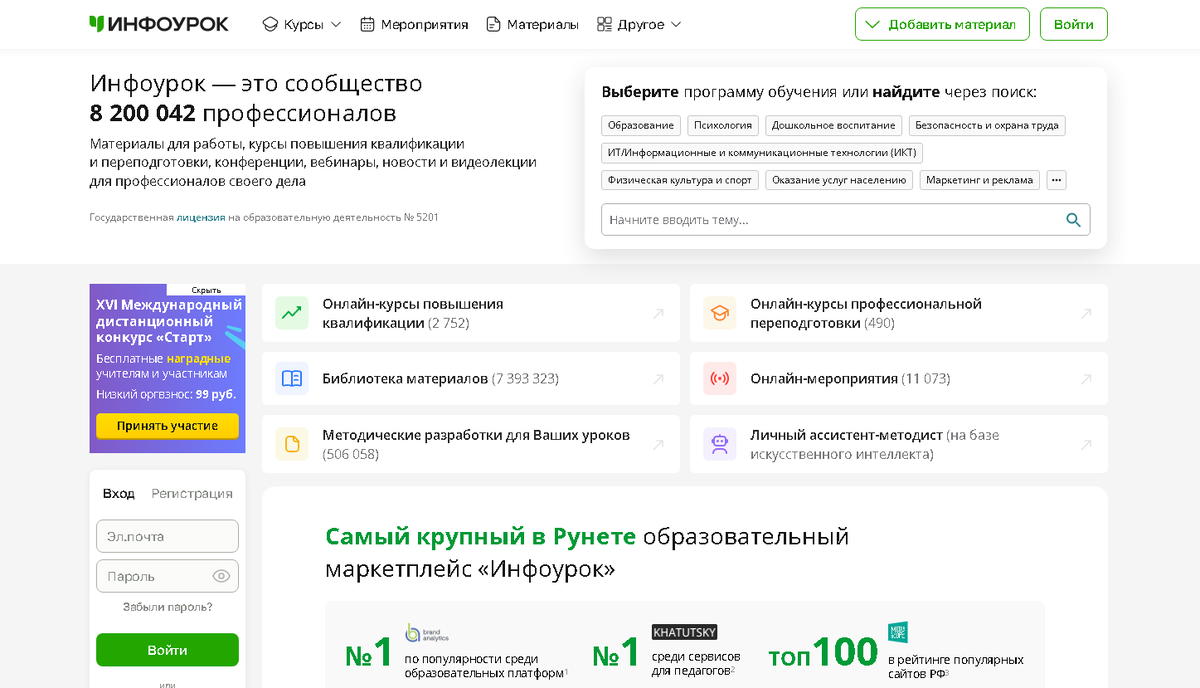
Task: Click the Войти button in the header
Action: pos(1074,24)
